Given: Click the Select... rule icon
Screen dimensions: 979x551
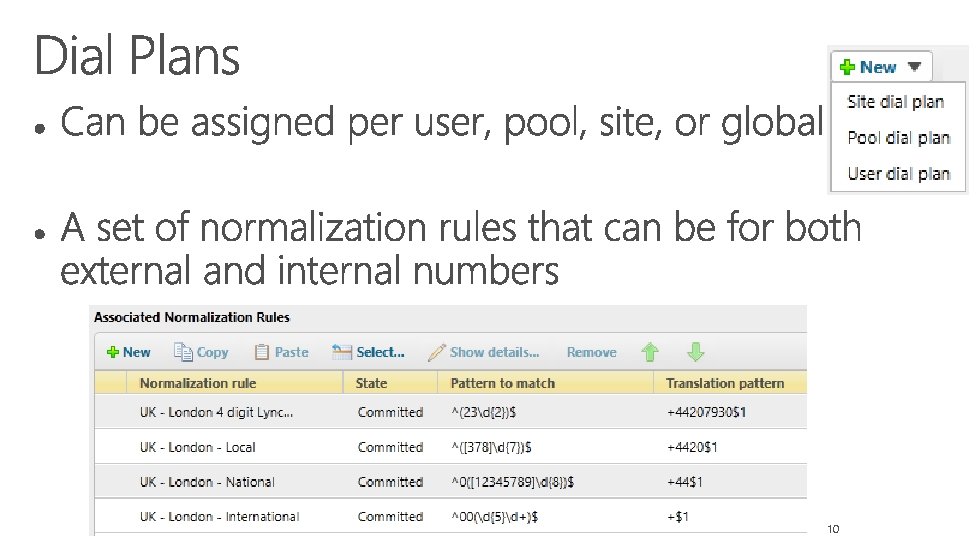Looking at the screenshot, I should pos(342,352).
